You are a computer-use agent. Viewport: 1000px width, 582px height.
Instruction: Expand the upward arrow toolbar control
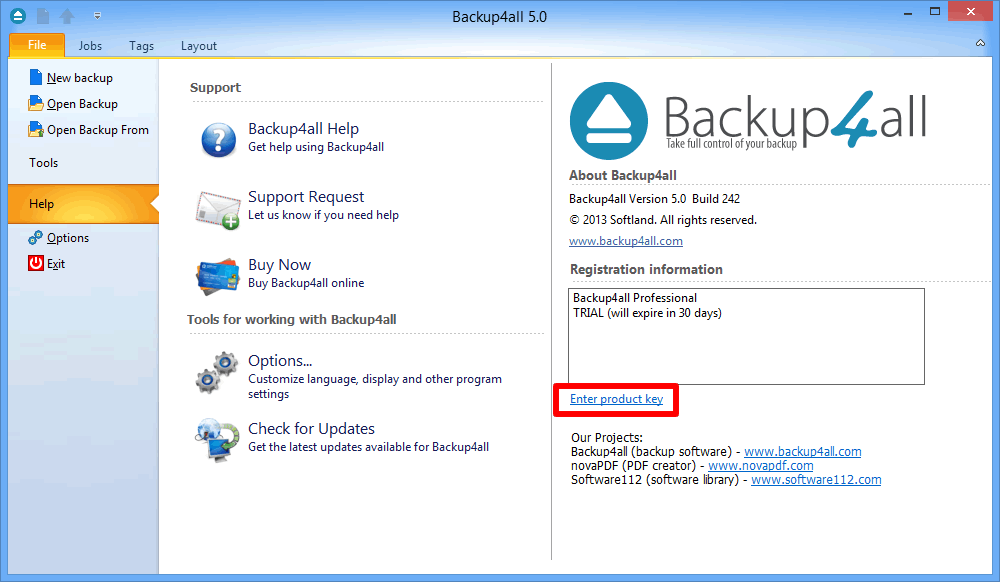[x=65, y=15]
